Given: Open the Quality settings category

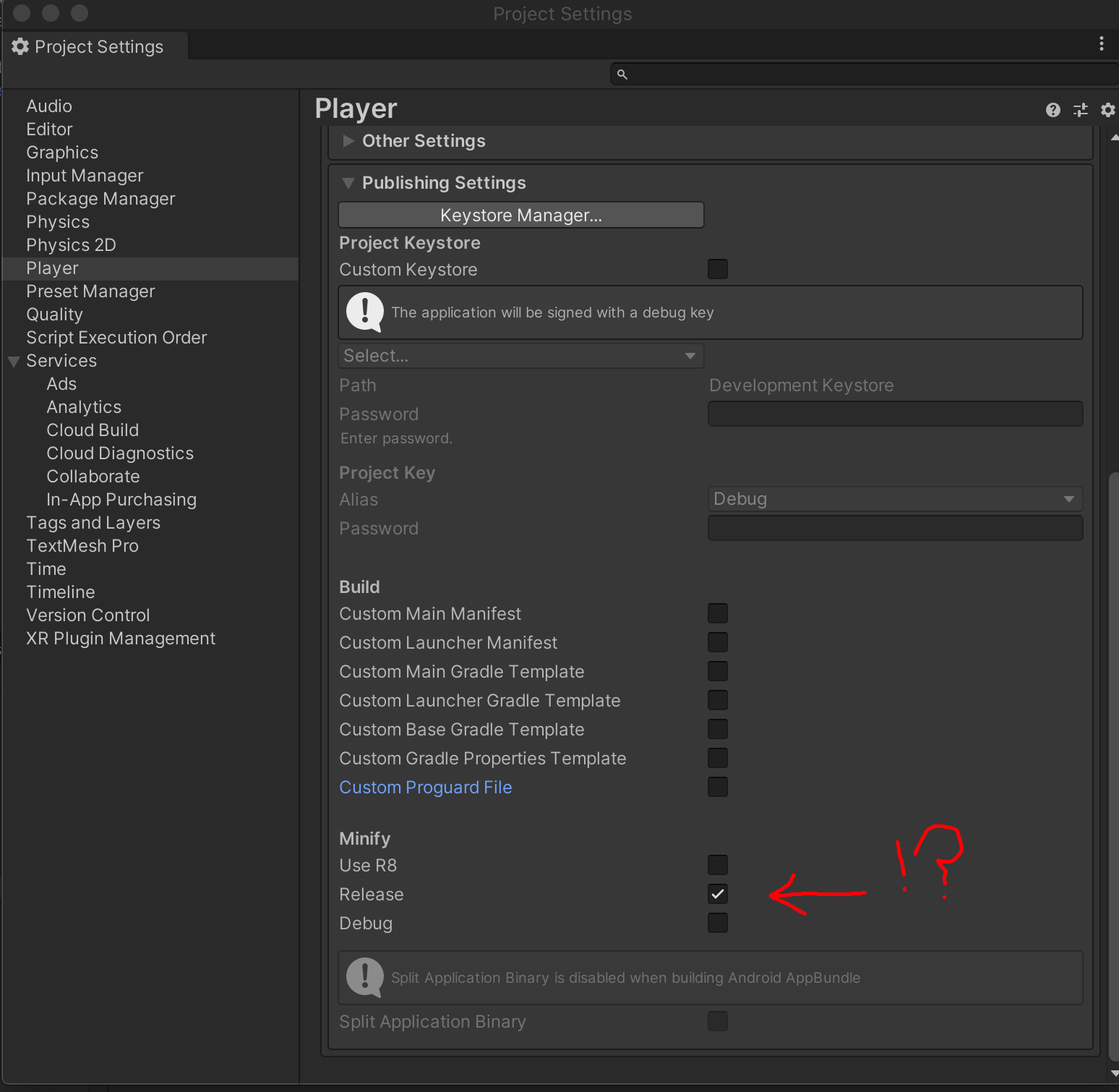Looking at the screenshot, I should [x=54, y=315].
